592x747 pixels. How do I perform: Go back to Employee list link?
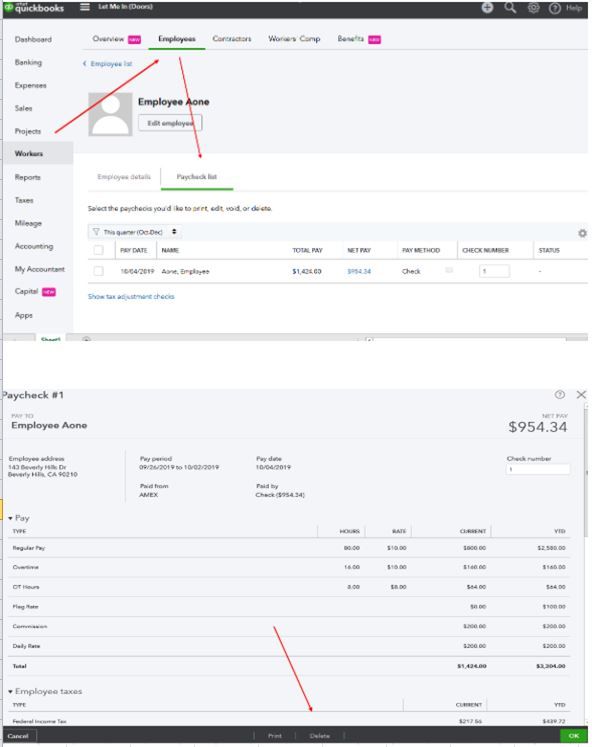pos(108,64)
